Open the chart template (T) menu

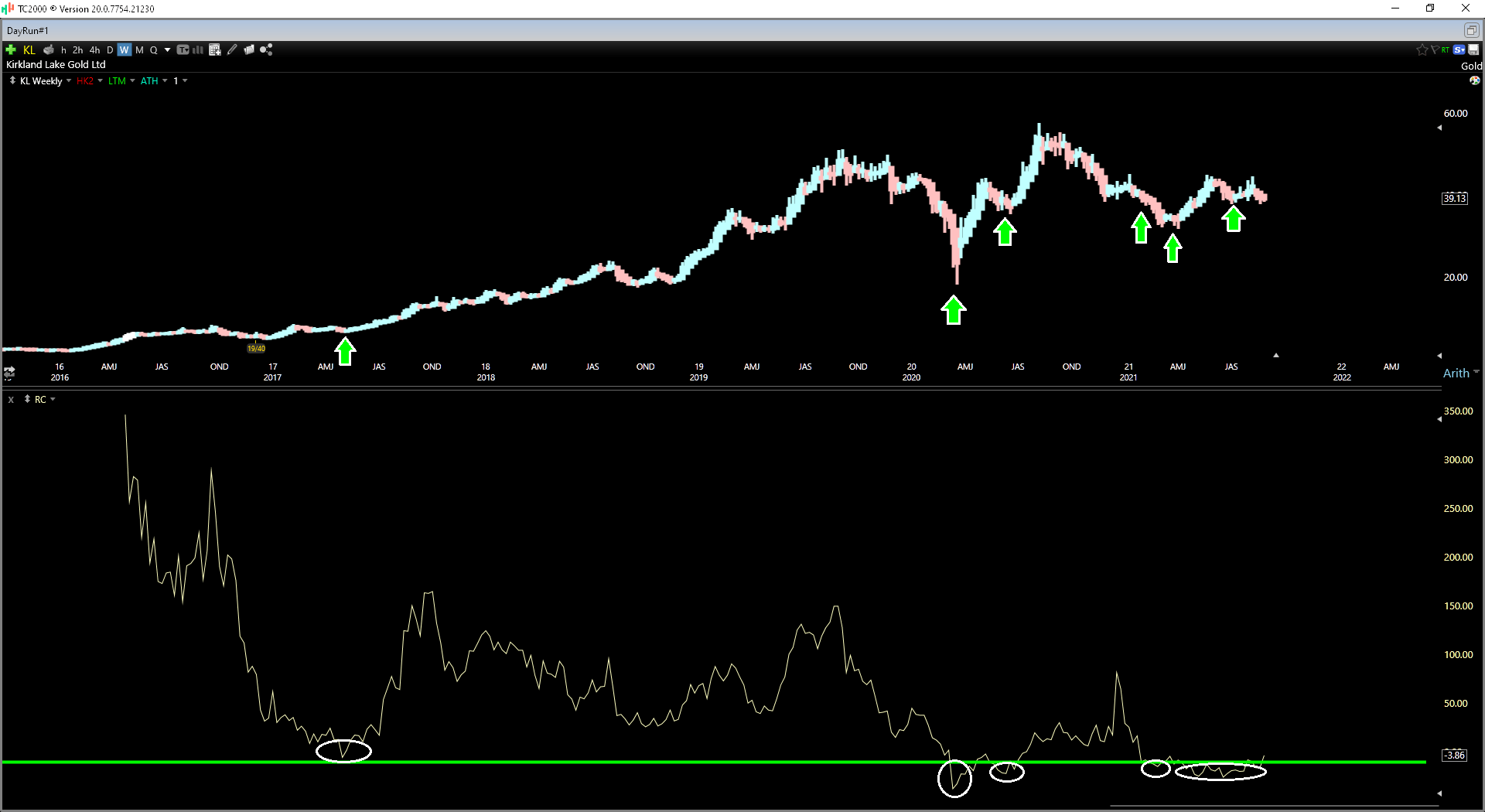pos(183,49)
